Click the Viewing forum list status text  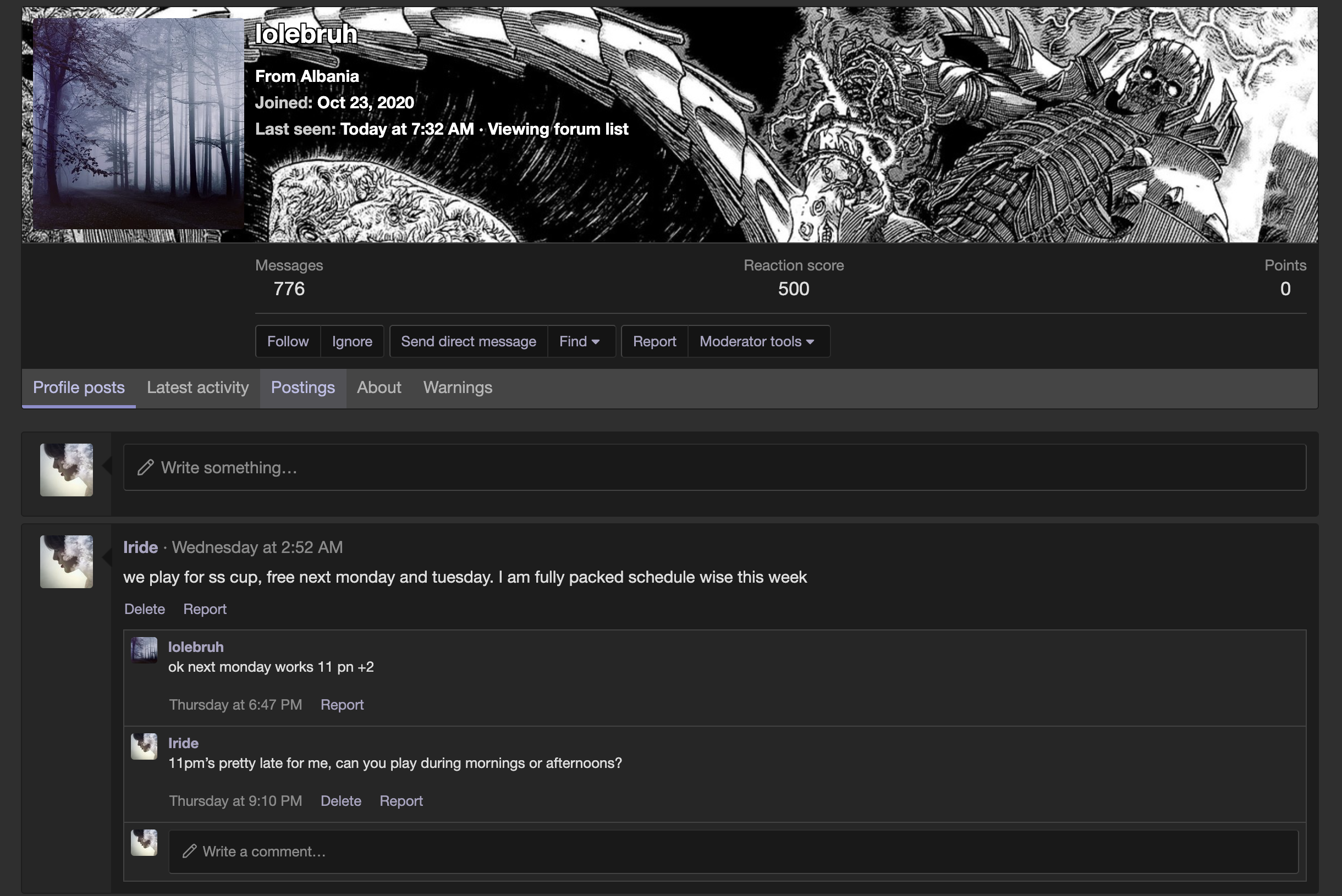(558, 129)
